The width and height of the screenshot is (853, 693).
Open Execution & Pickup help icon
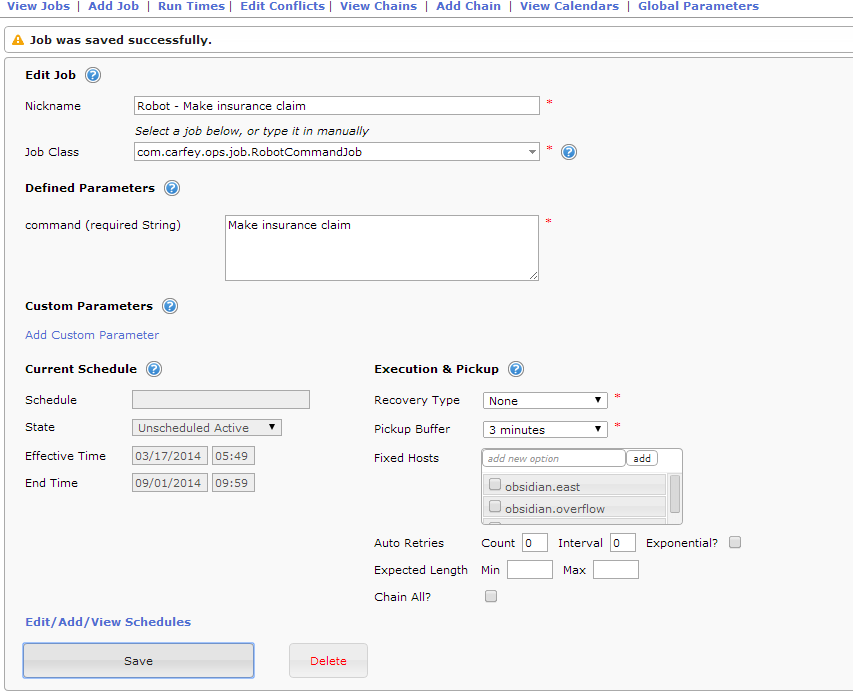[516, 369]
